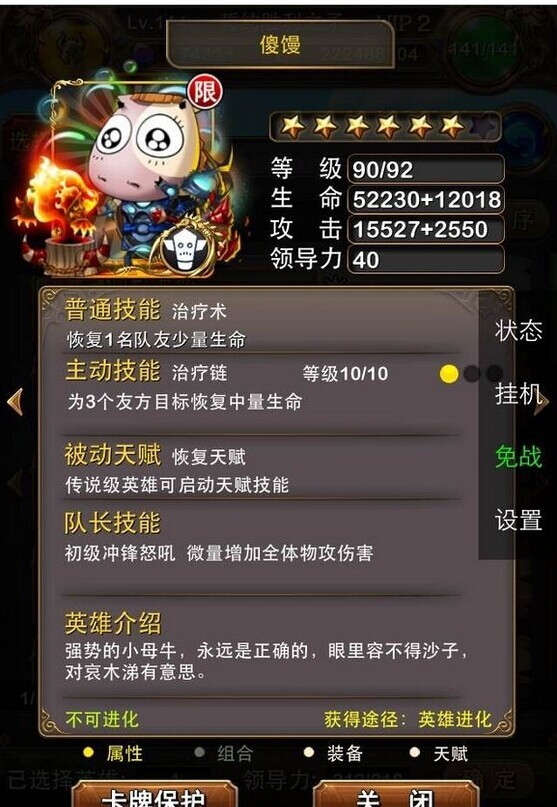Click the 关闭 close button
Image resolution: width=557 pixels, height=807 pixels.
(x=396, y=793)
